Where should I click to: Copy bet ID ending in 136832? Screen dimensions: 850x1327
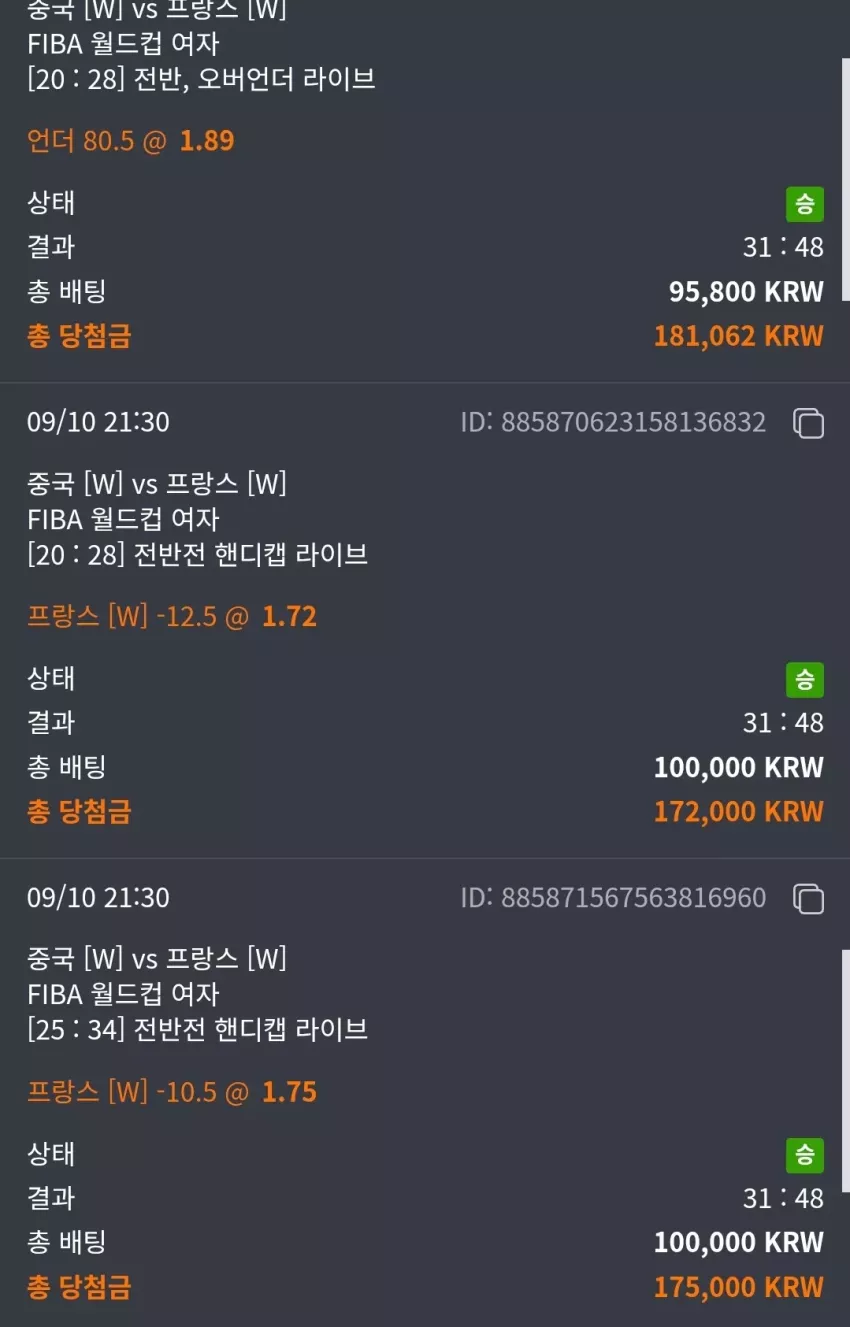(808, 423)
